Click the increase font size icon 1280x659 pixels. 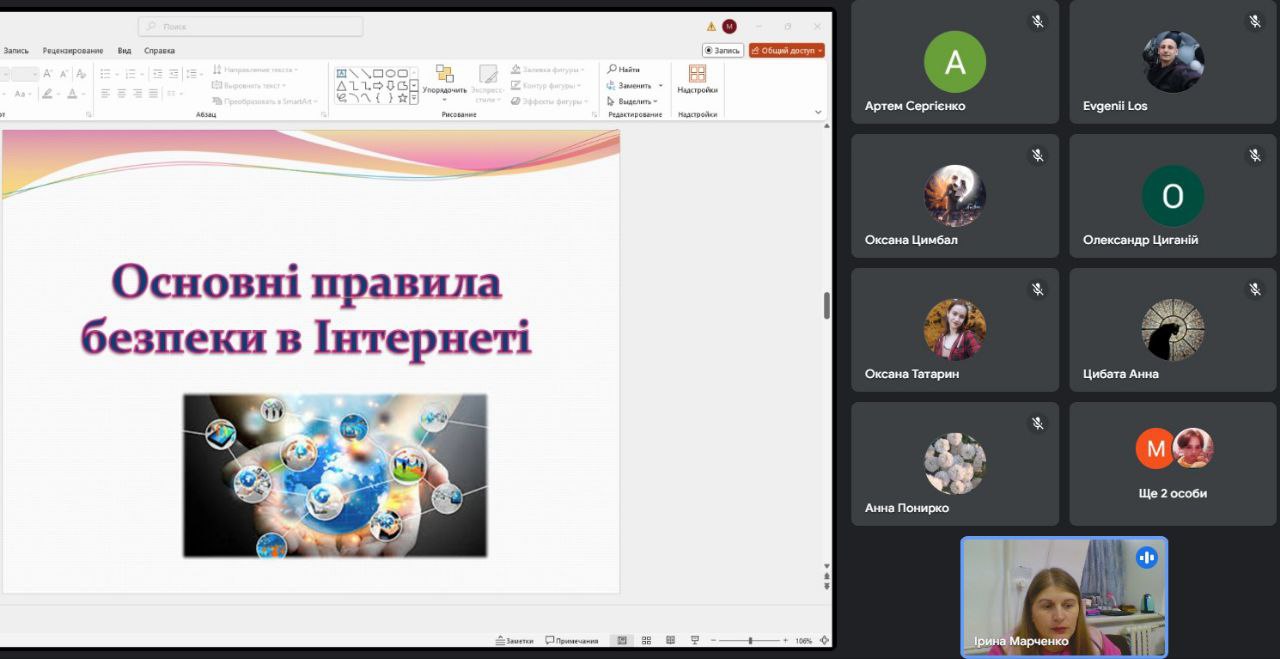(47, 73)
